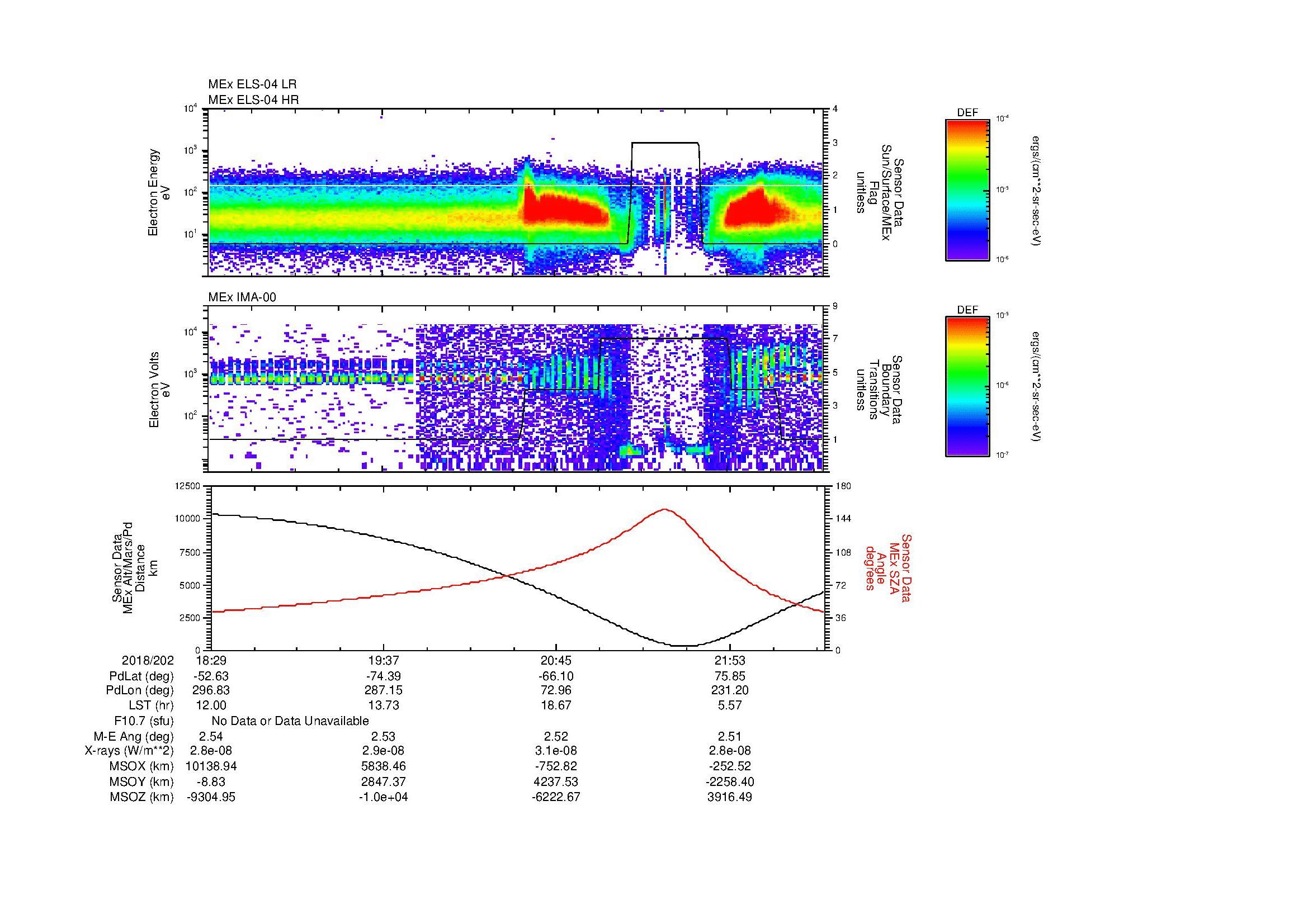Click the SZA axis tick '144'
This screenshot has width=1308, height=924.
coord(844,519)
